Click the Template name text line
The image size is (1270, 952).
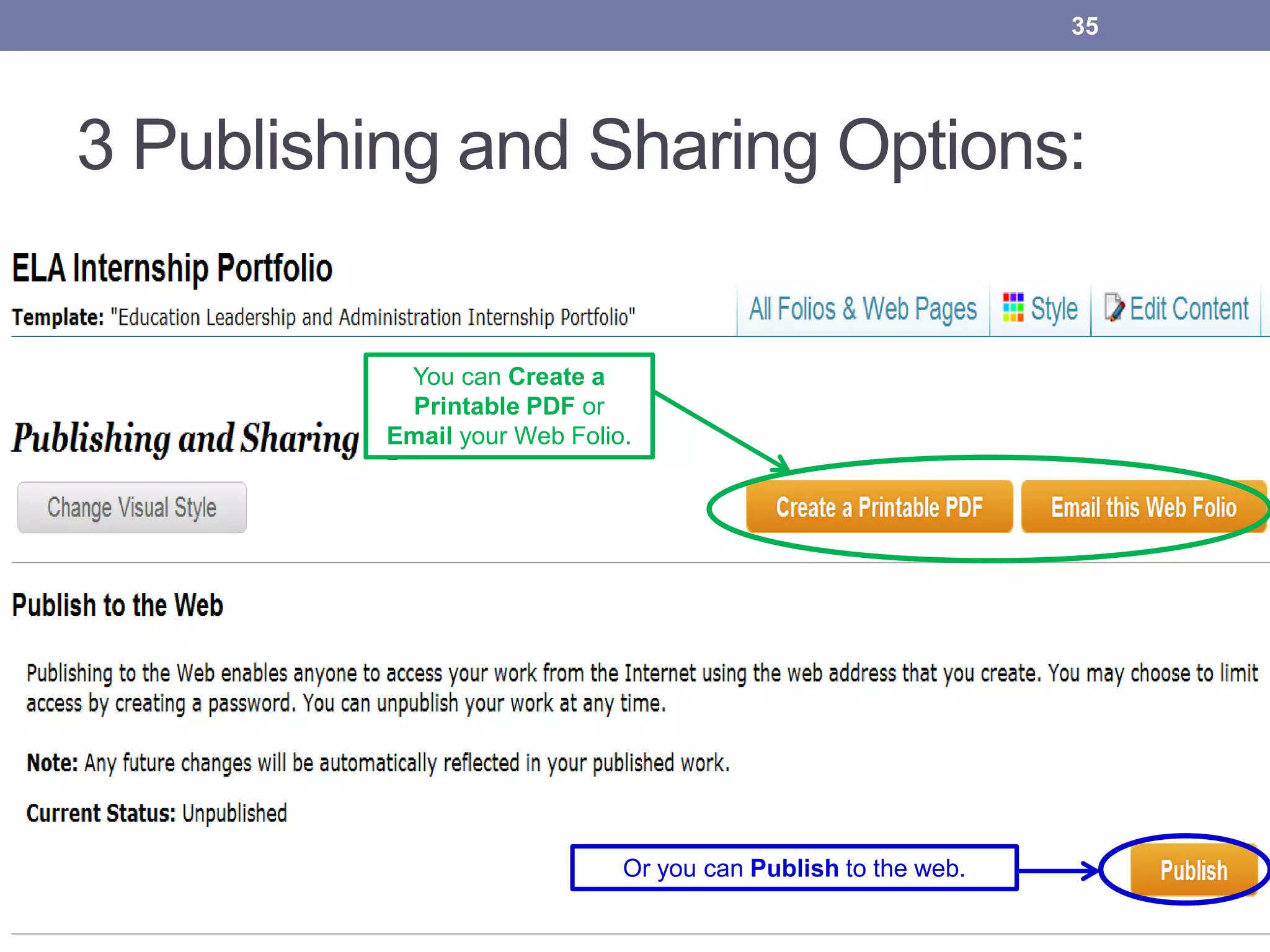pos(324,317)
